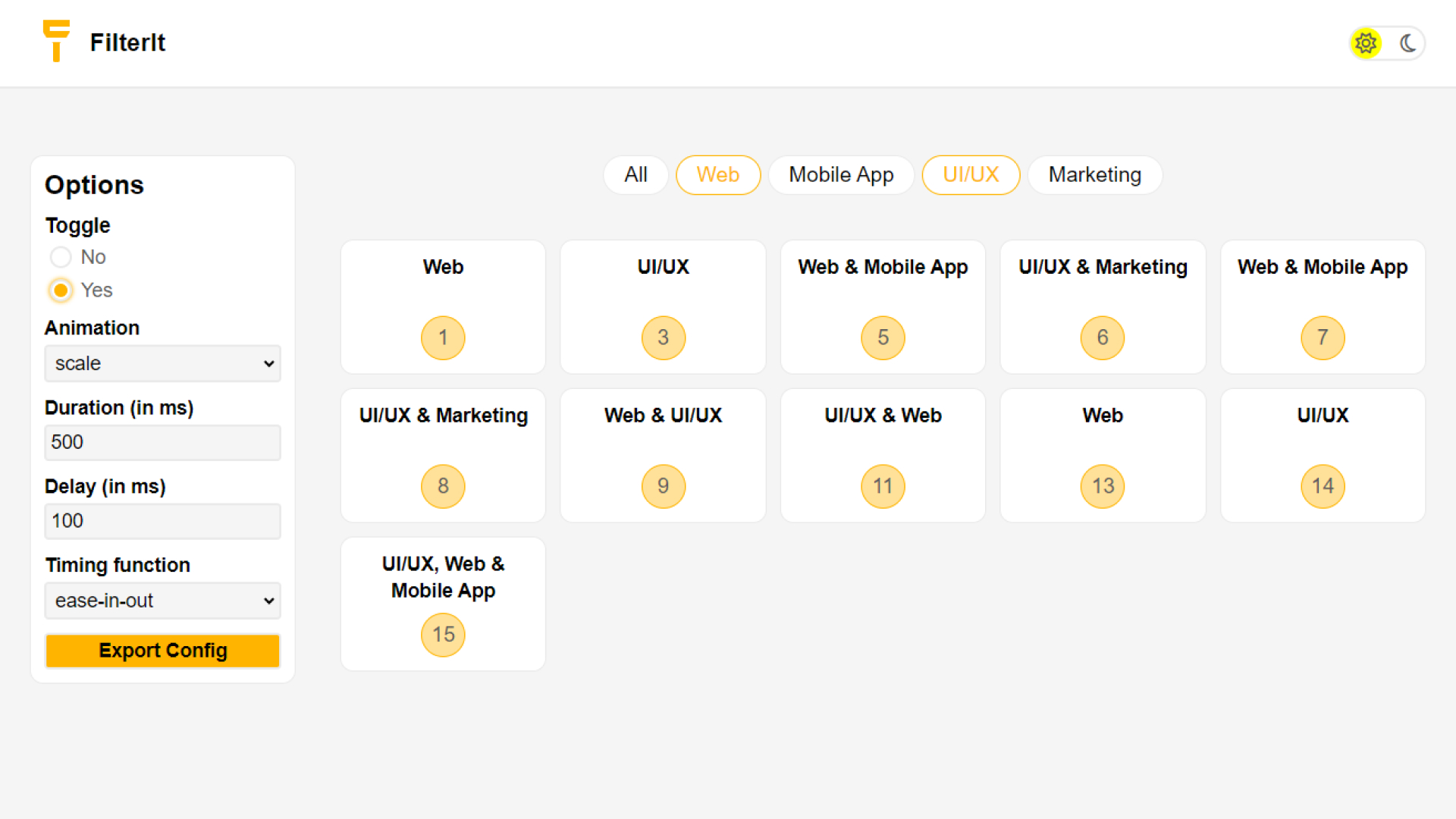
Task: Expand the Timing function ease-in-out dropdown
Action: tap(162, 601)
